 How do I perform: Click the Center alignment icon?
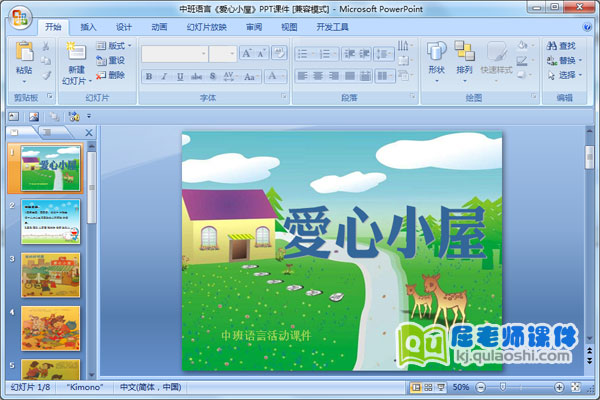318,76
